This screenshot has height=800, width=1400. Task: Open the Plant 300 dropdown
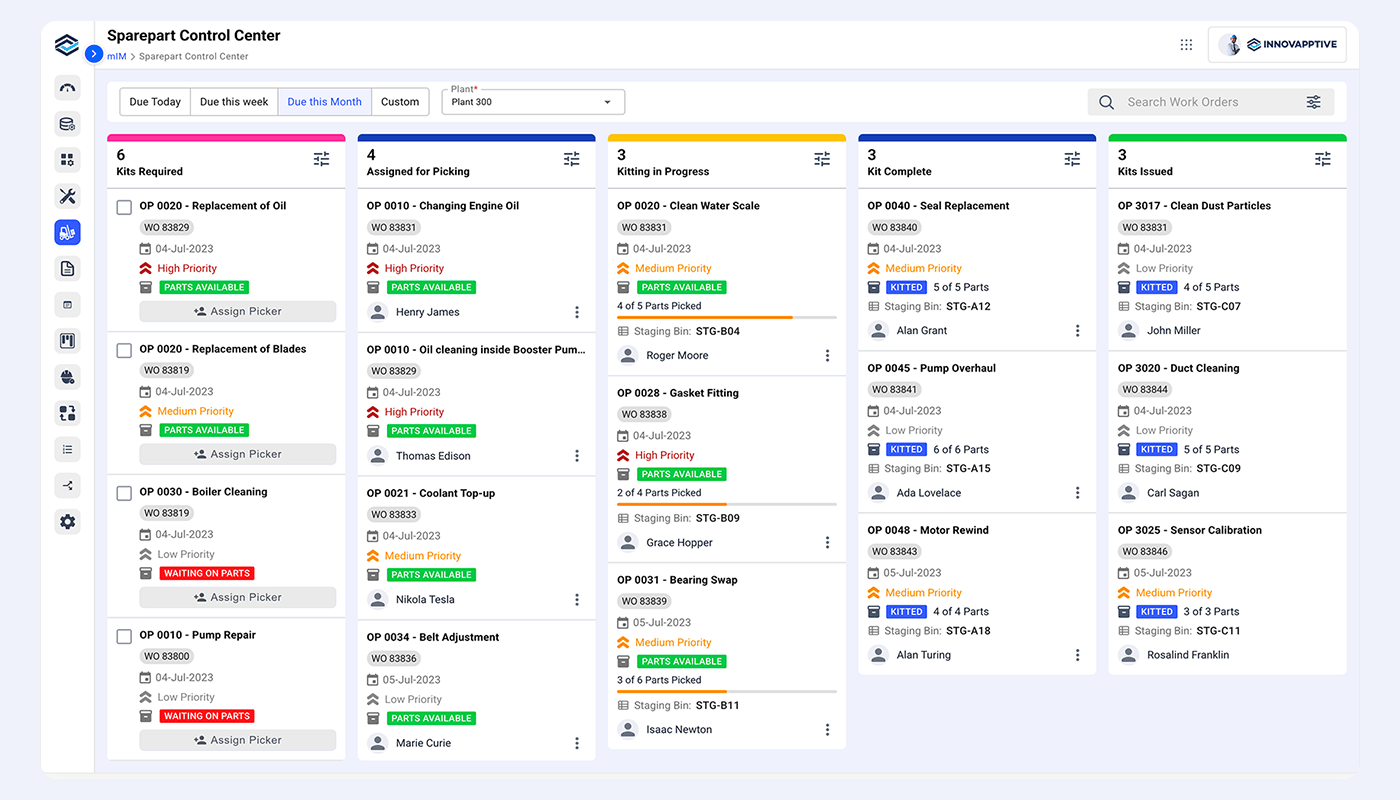coord(533,102)
